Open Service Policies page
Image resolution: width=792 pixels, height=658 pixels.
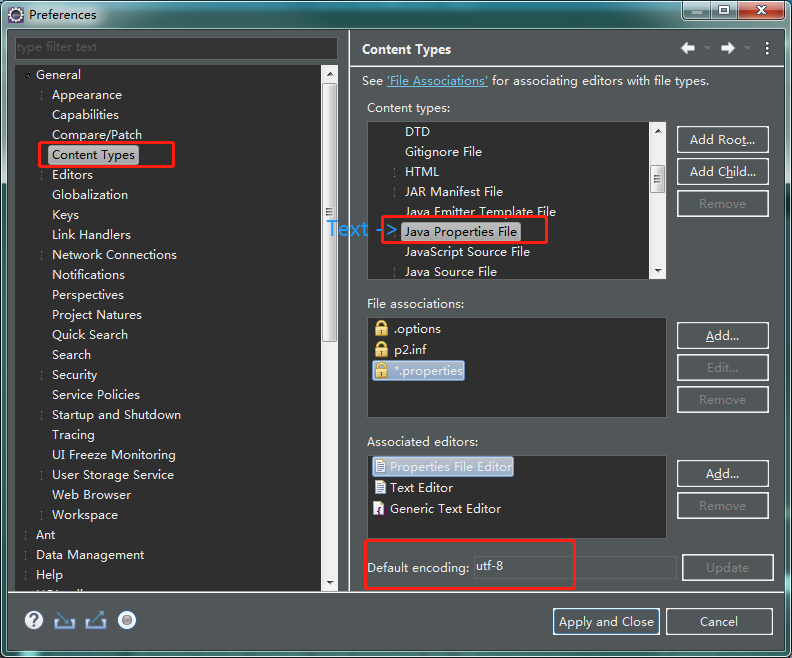(96, 395)
